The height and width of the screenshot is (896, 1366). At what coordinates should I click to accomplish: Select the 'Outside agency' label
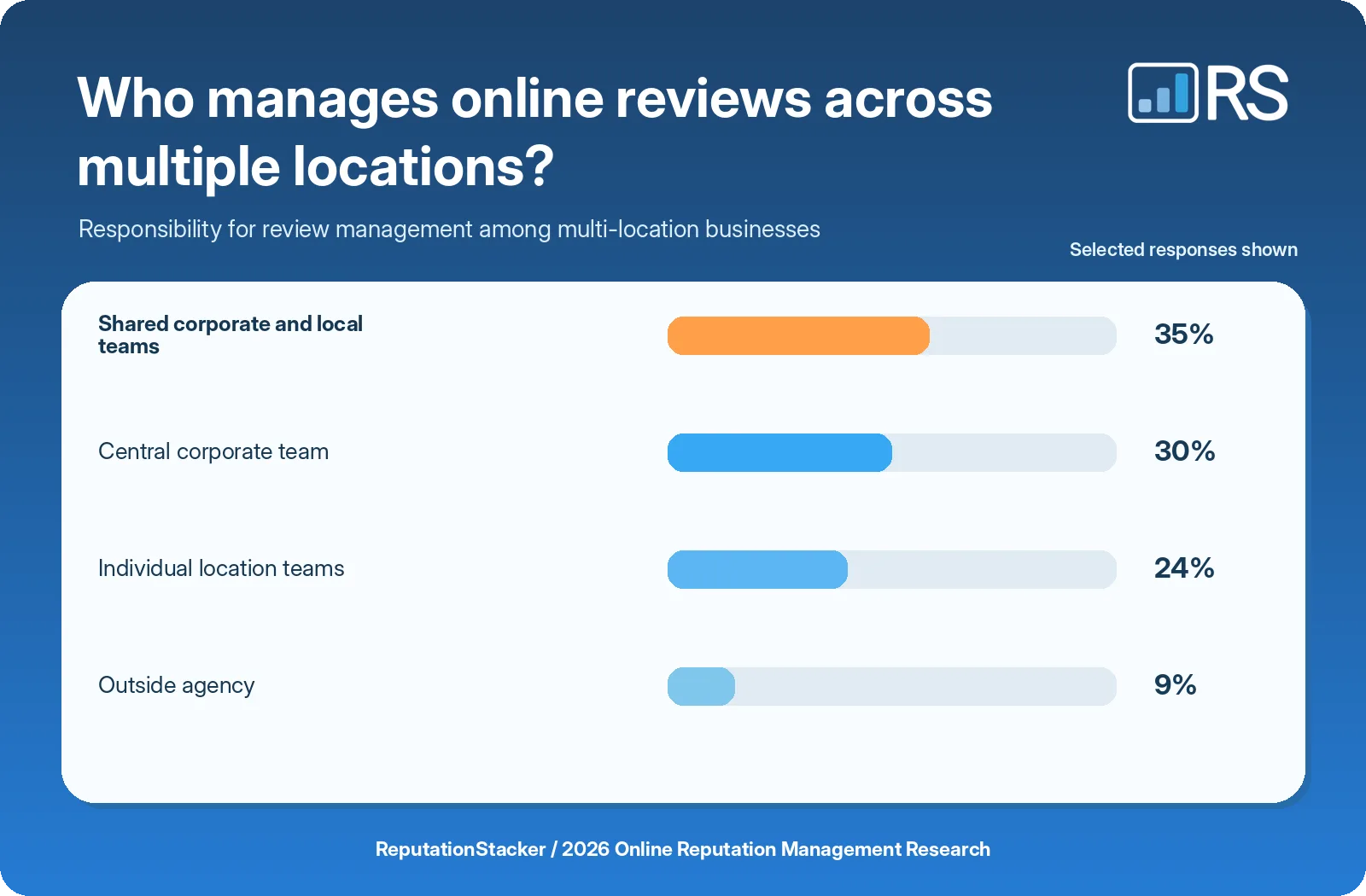tap(177, 686)
